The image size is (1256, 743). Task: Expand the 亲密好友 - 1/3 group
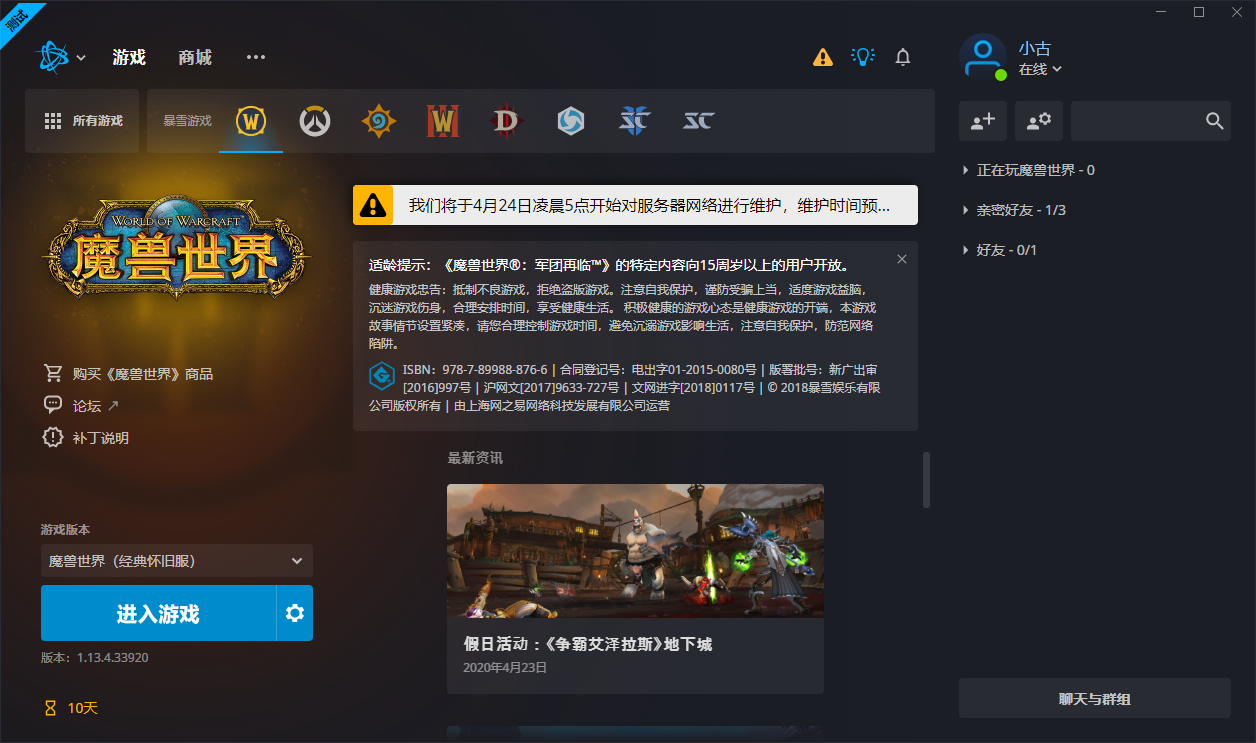pyautogui.click(x=1014, y=210)
